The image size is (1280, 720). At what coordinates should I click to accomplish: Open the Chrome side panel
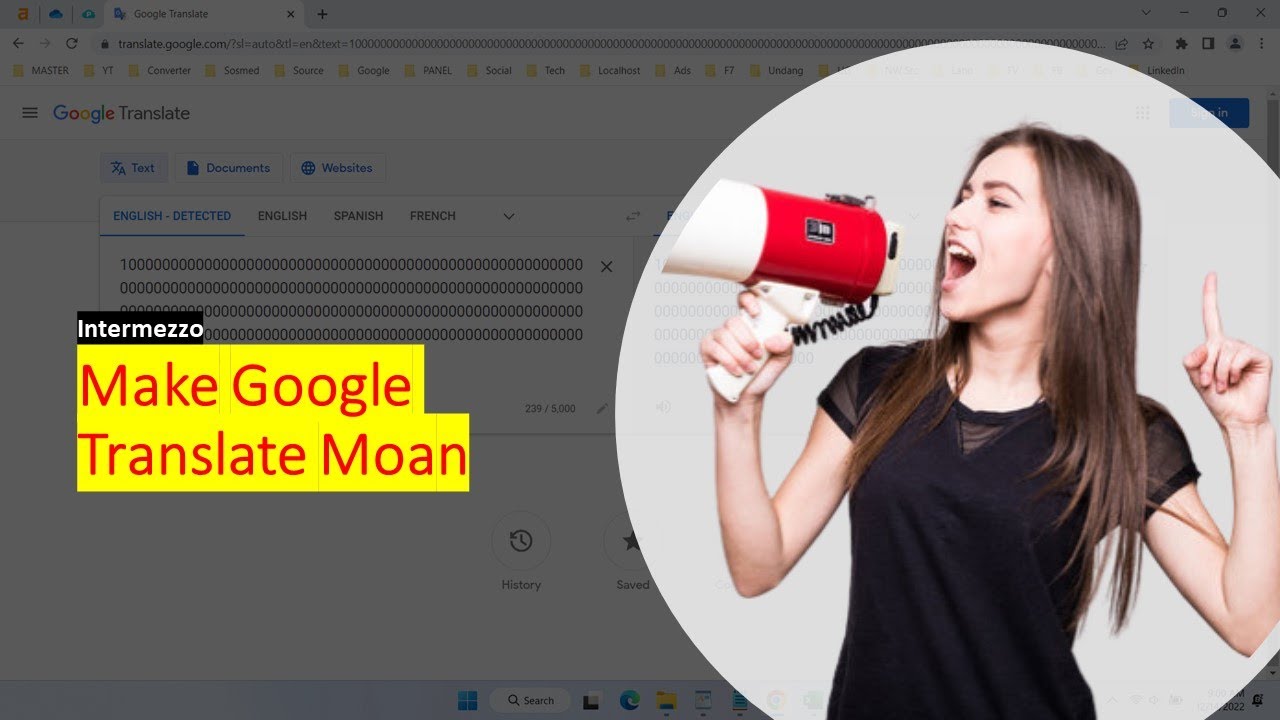point(1208,44)
